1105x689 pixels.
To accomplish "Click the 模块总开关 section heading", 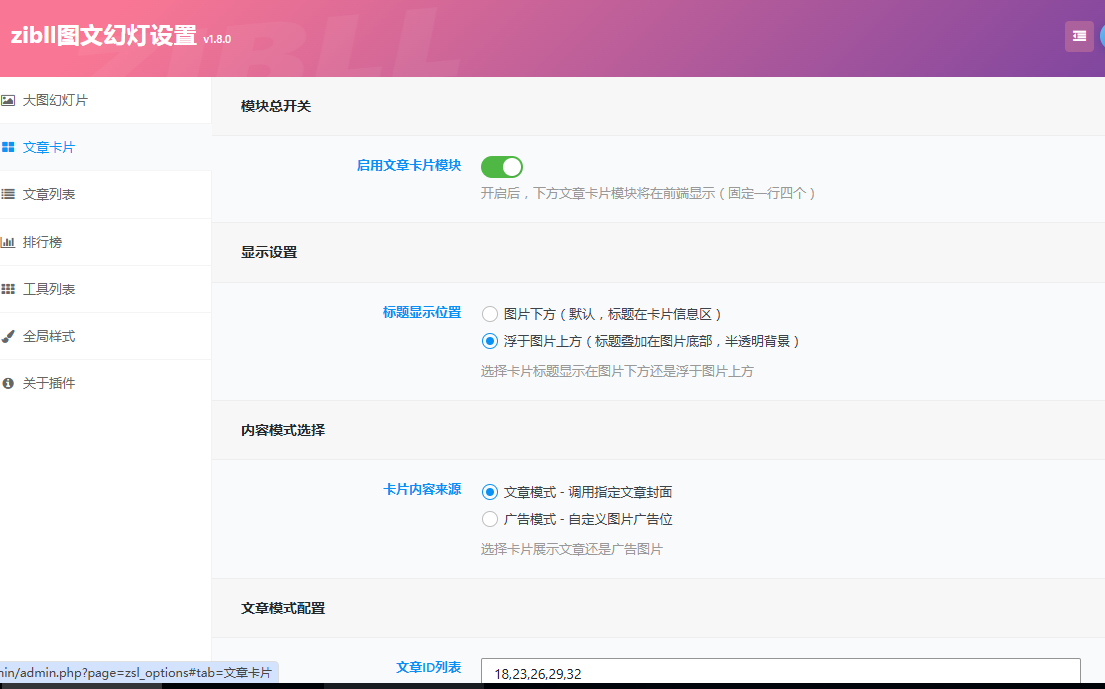I will coord(276,106).
